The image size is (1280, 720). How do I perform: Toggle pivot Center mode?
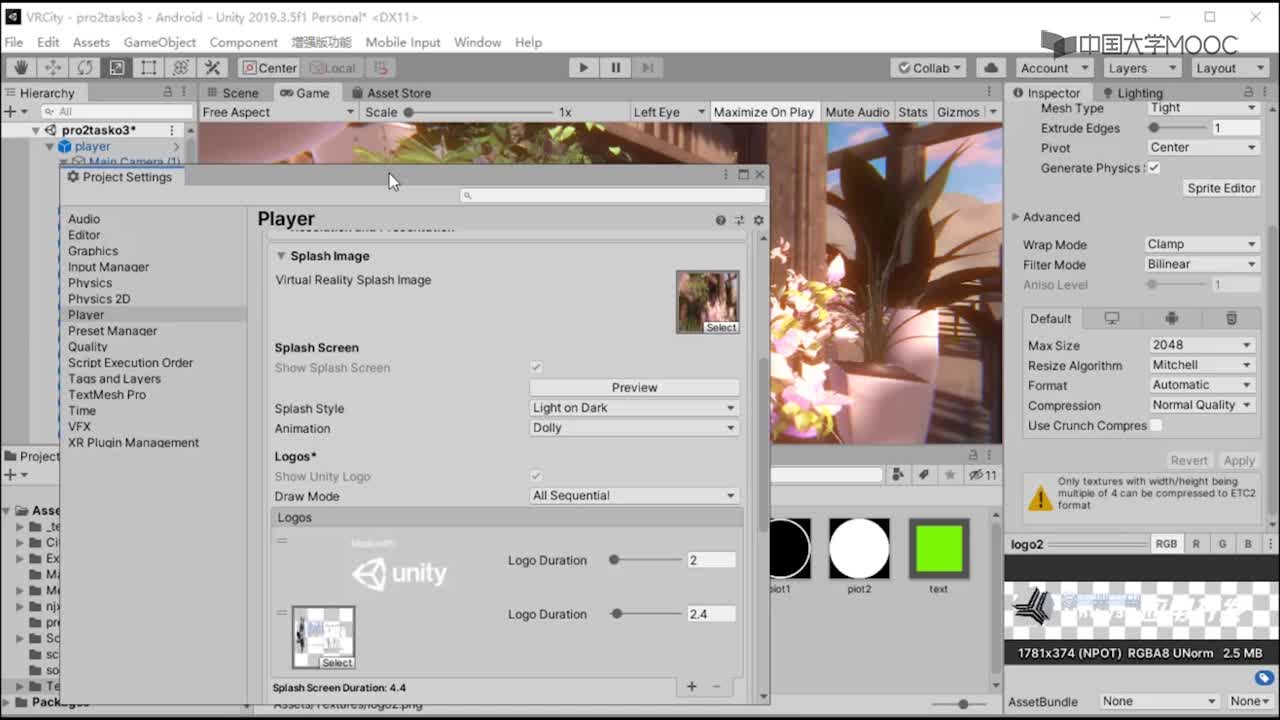click(x=269, y=68)
